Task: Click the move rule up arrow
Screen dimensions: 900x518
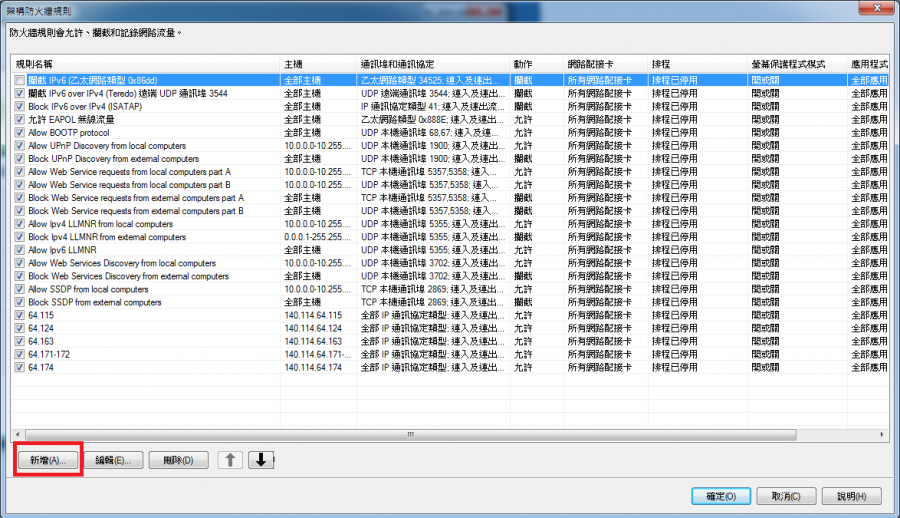Action: click(x=230, y=460)
